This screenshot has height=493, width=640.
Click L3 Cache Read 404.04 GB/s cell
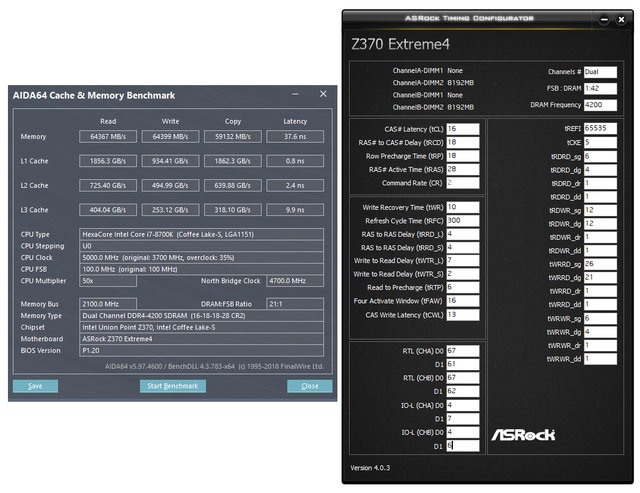click(x=108, y=210)
